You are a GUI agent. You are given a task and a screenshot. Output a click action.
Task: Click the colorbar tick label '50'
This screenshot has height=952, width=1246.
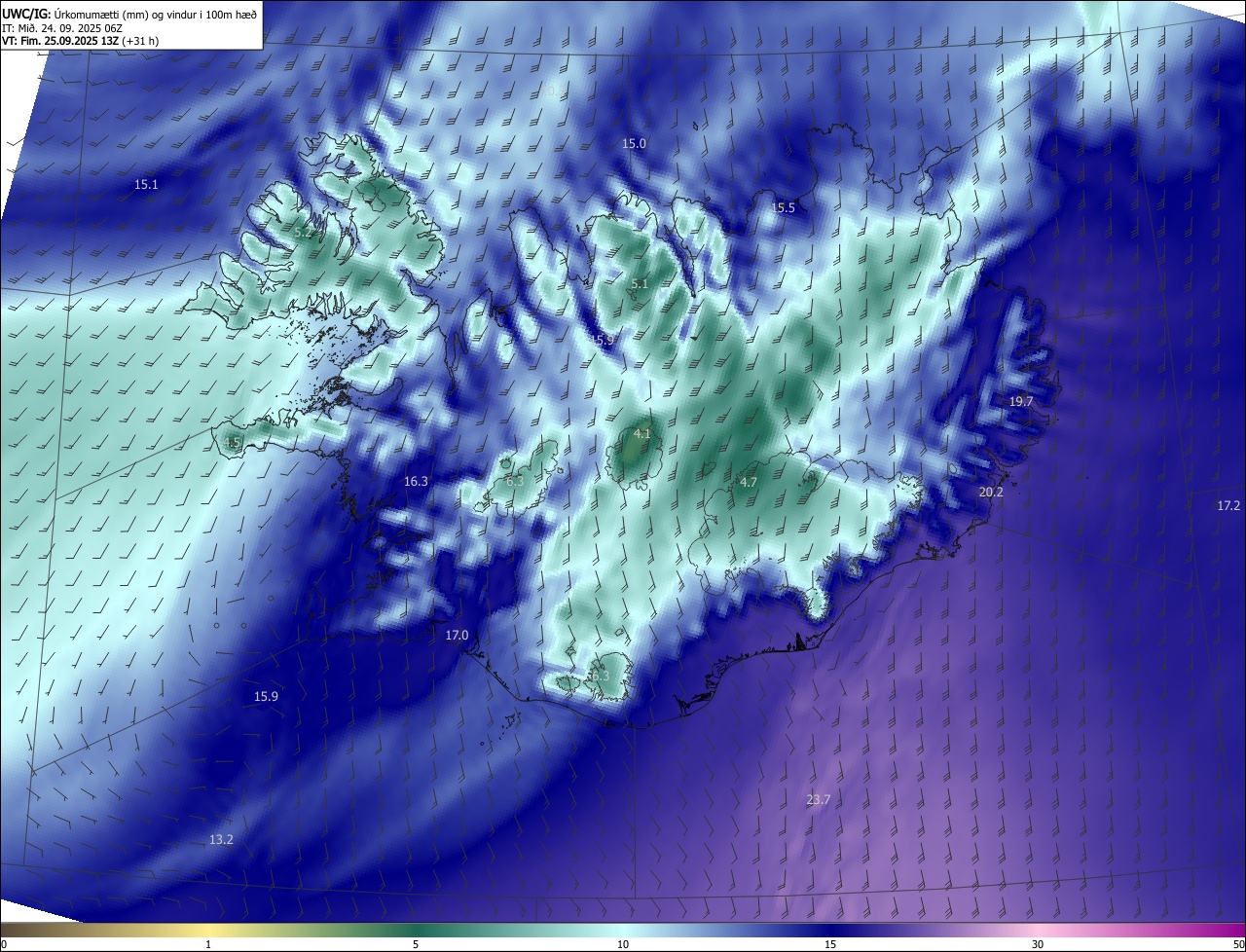point(1238,944)
